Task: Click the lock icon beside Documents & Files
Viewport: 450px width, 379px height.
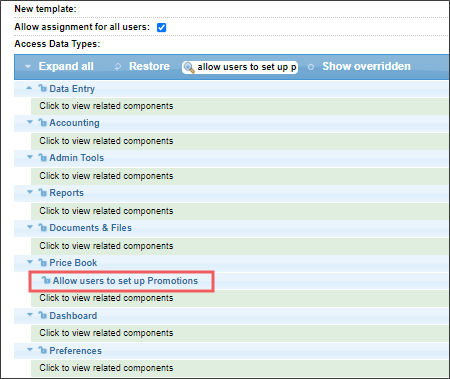Action: (x=42, y=227)
